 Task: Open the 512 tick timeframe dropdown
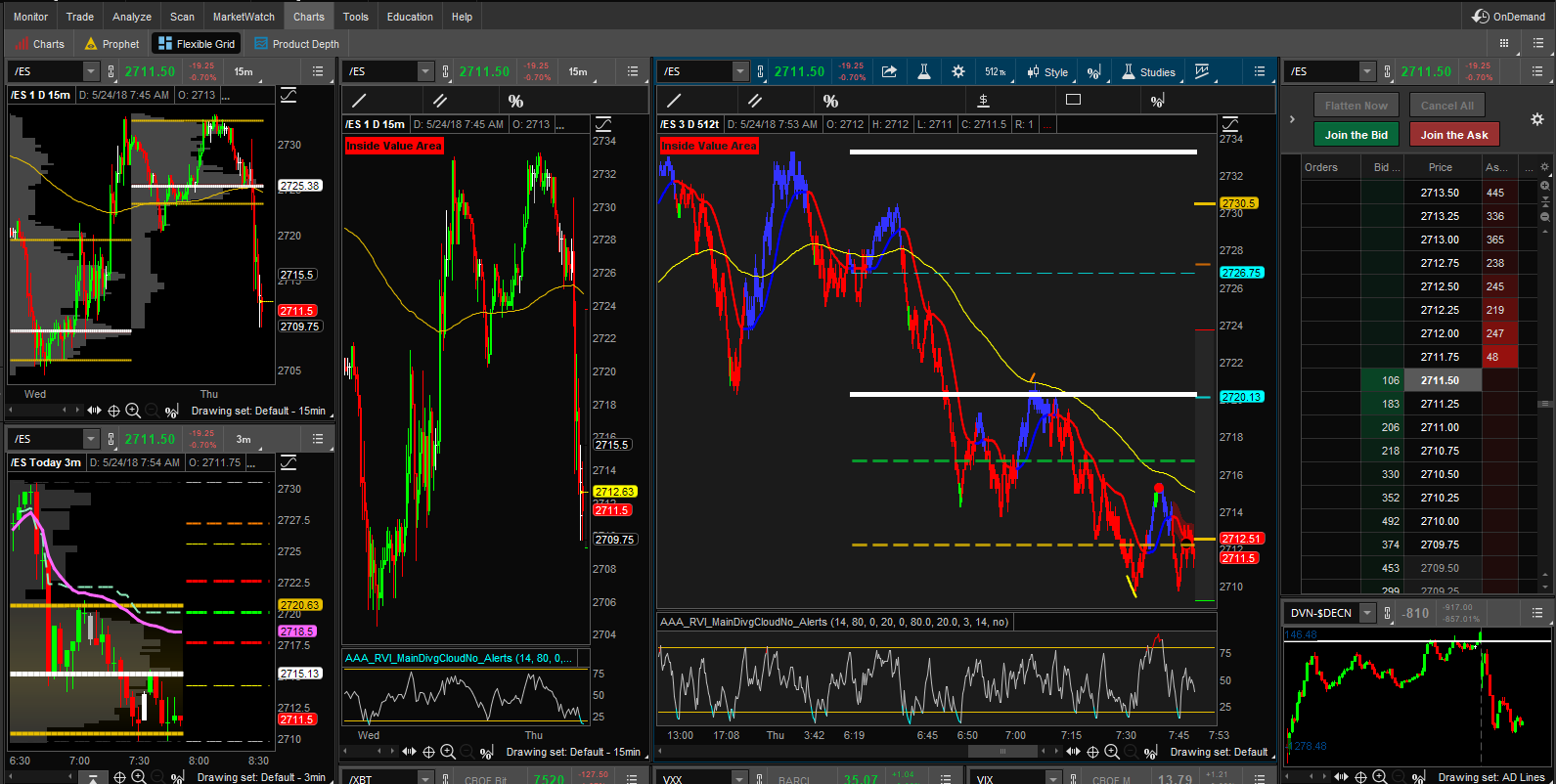[x=995, y=71]
